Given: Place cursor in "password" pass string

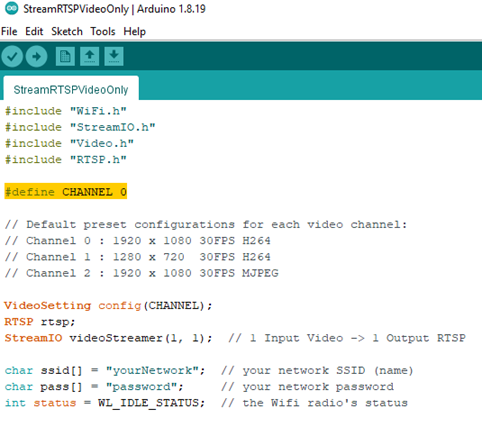Looking at the screenshot, I should click(142, 387).
